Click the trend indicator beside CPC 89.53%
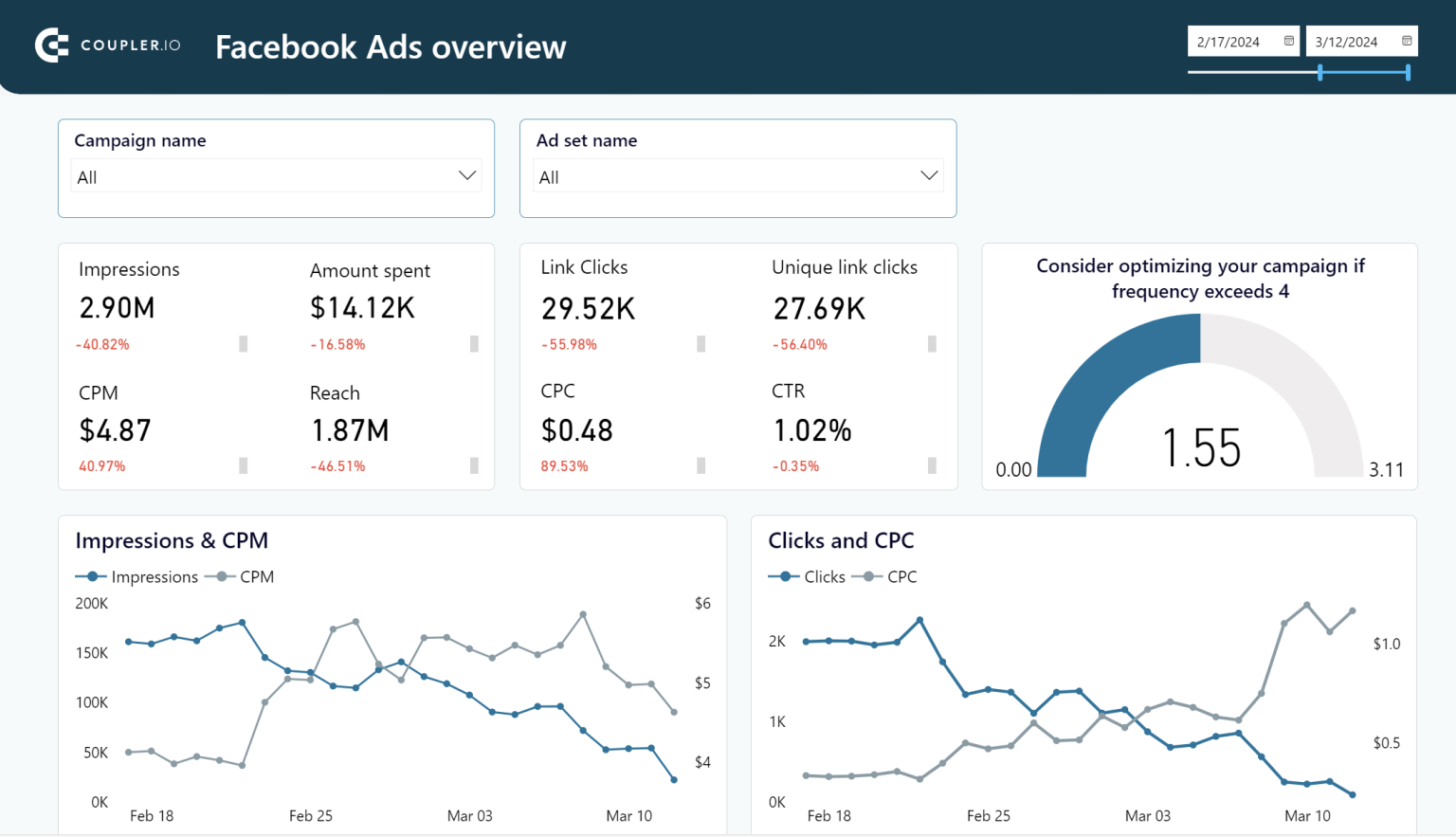Screen dimensions: 1456x837 click(701, 465)
